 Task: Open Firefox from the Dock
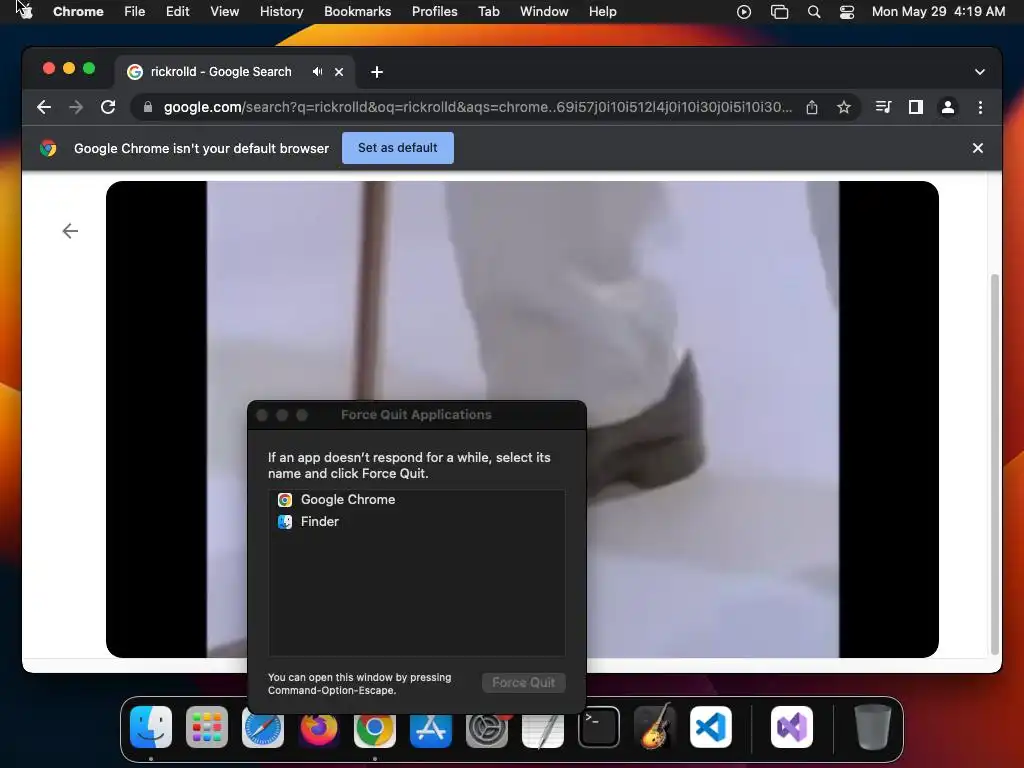coord(319,727)
